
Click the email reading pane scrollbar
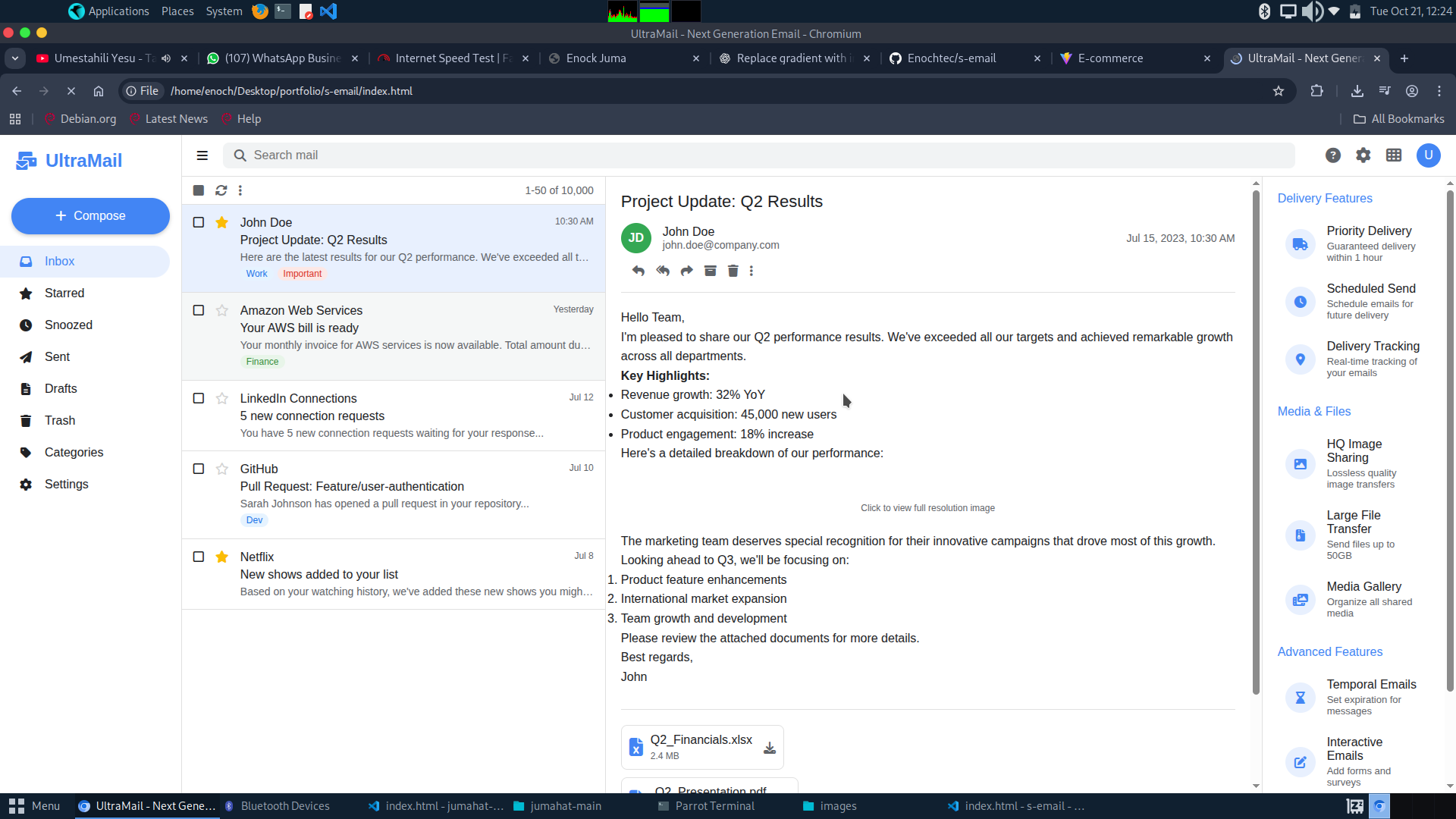pyautogui.click(x=1256, y=440)
